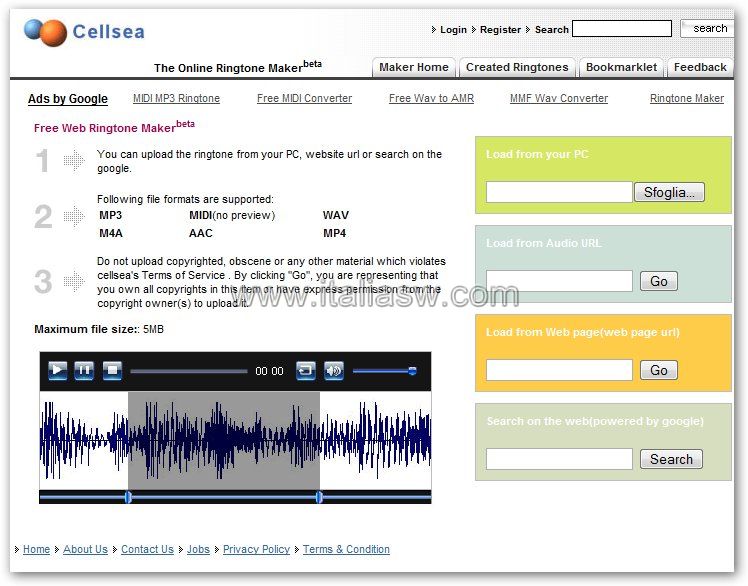The width and height of the screenshot is (748, 586).
Task: Click the Load from your PC file field
Action: click(559, 192)
